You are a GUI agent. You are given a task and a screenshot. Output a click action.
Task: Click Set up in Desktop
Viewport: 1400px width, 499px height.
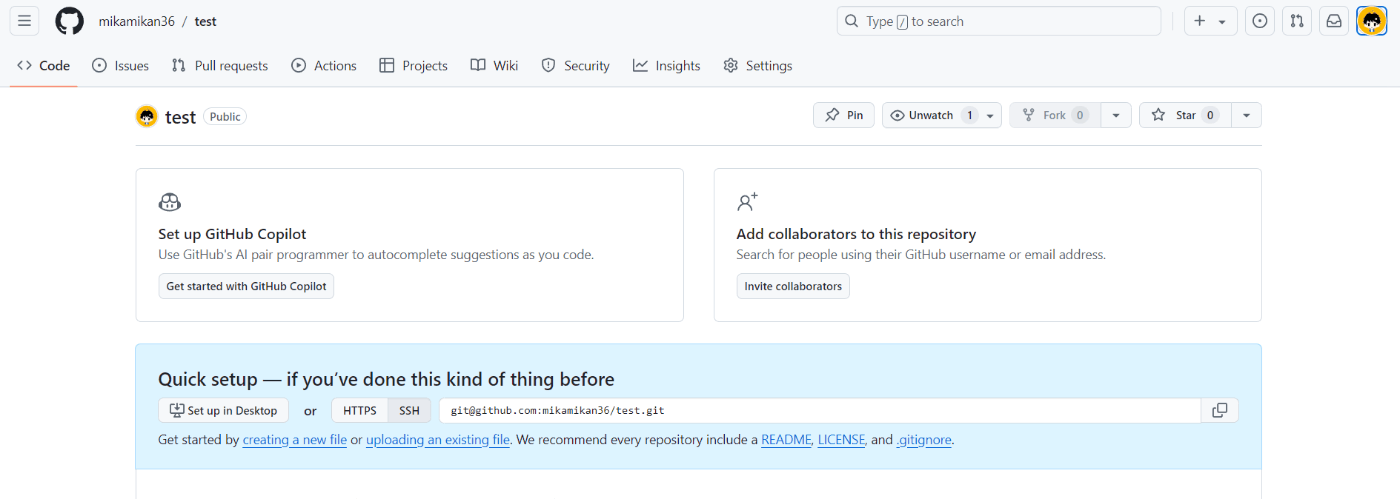point(224,410)
